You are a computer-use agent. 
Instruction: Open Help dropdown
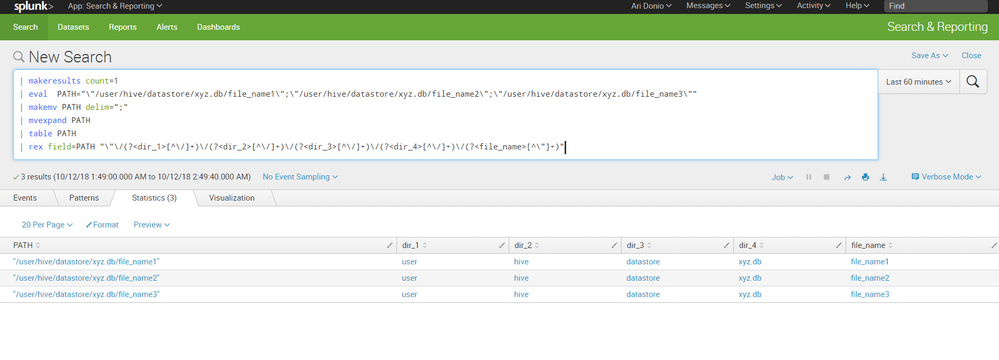click(x=857, y=6)
